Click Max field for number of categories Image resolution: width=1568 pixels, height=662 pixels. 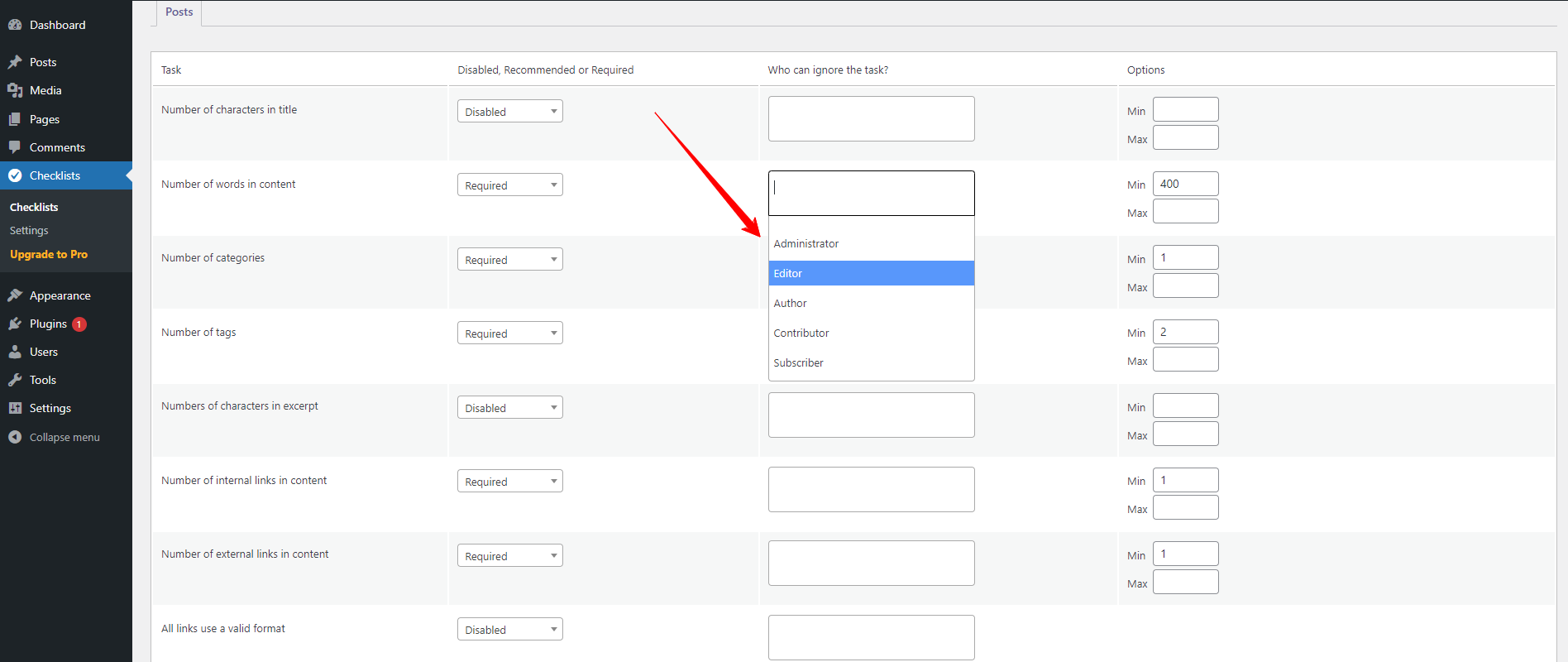click(1186, 285)
